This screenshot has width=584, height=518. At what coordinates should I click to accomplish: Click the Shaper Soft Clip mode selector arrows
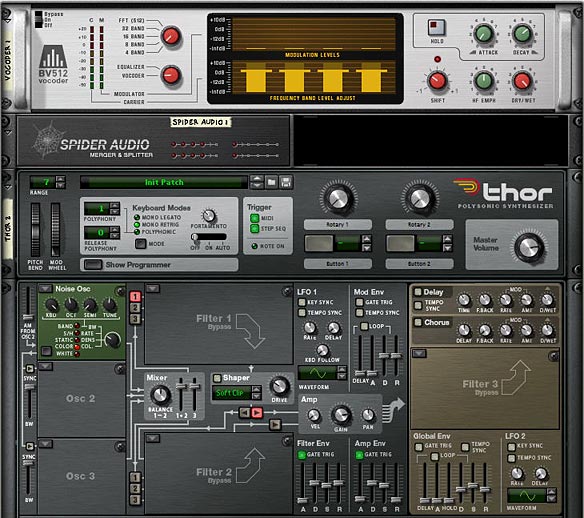256,393
